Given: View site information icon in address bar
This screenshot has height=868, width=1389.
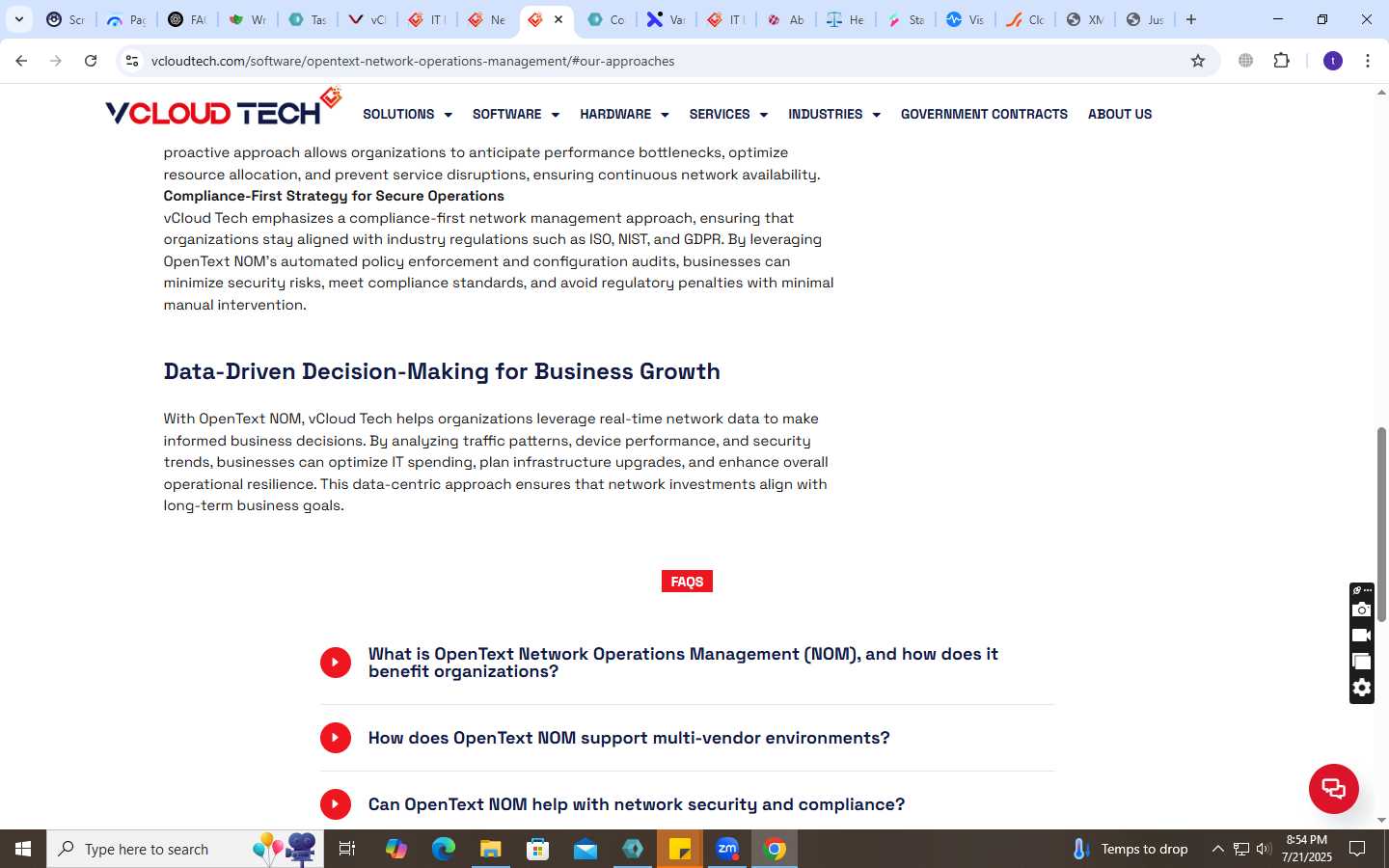Looking at the screenshot, I should [132, 61].
